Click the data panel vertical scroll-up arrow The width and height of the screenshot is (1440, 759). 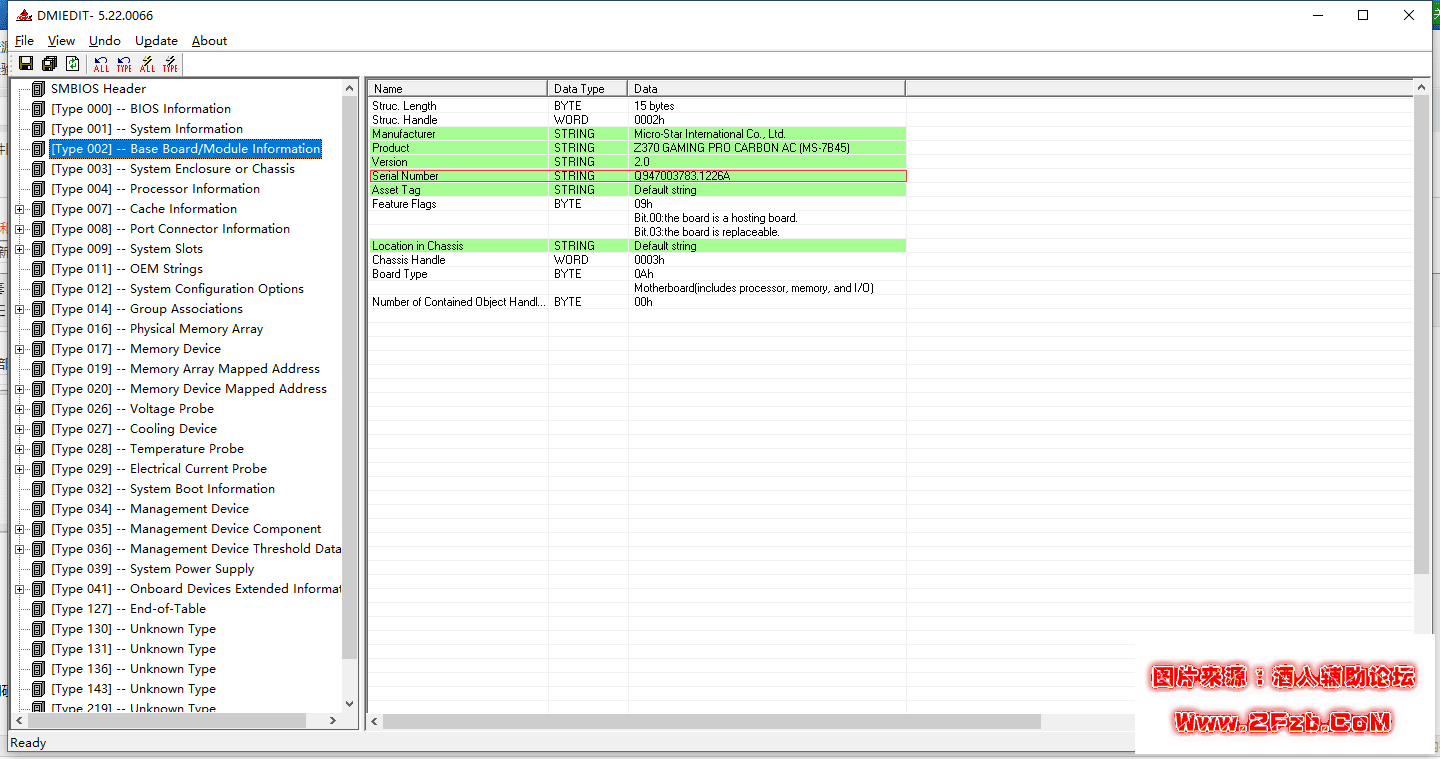(x=1423, y=89)
